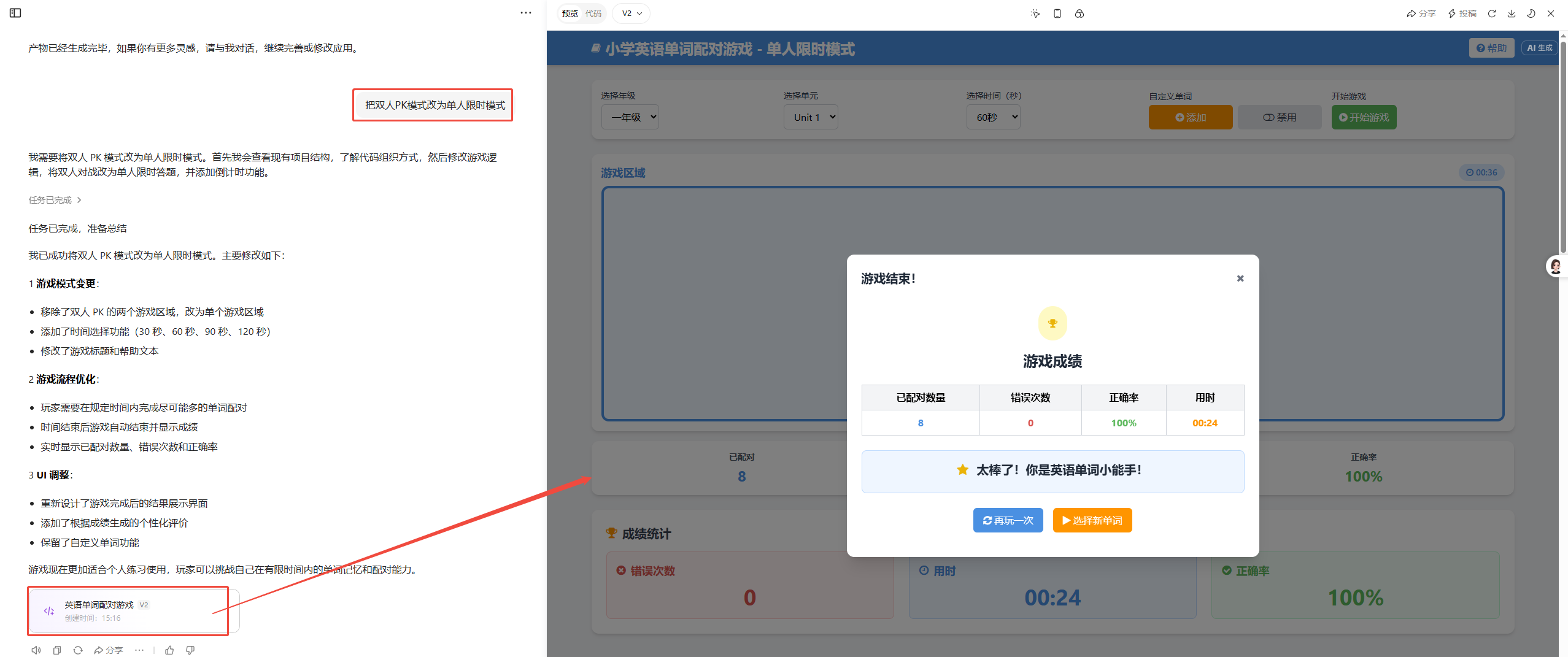
Task: Switch to the 预览 preview tab
Action: [570, 13]
